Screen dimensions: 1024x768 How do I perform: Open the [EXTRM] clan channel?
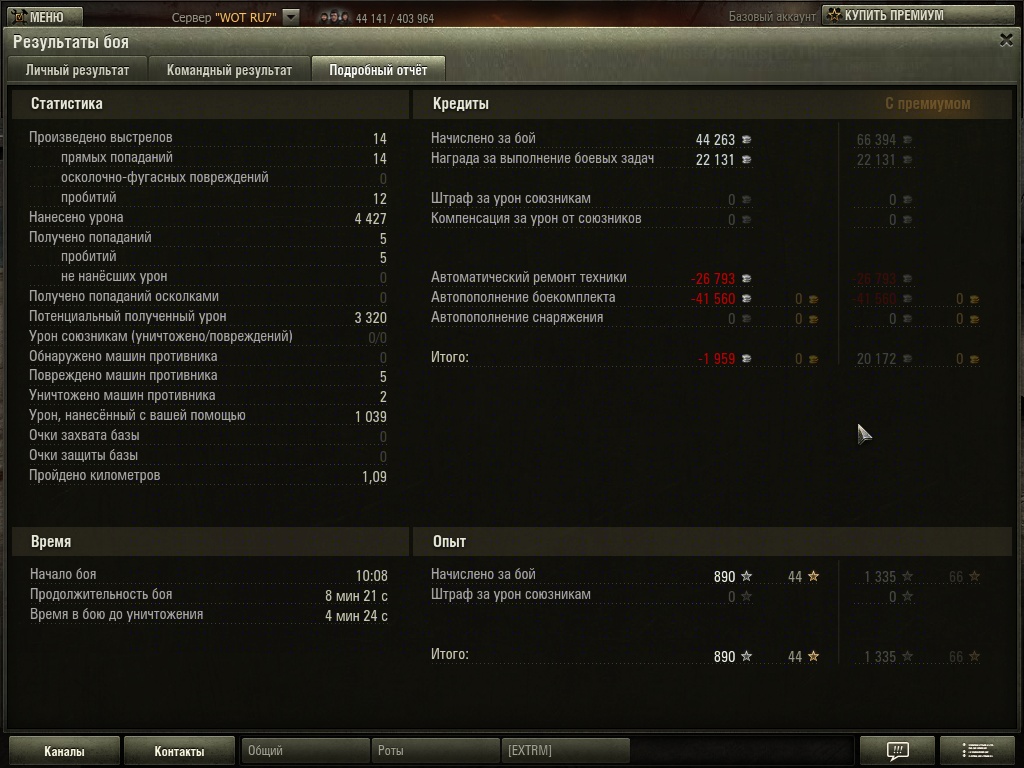coord(566,751)
